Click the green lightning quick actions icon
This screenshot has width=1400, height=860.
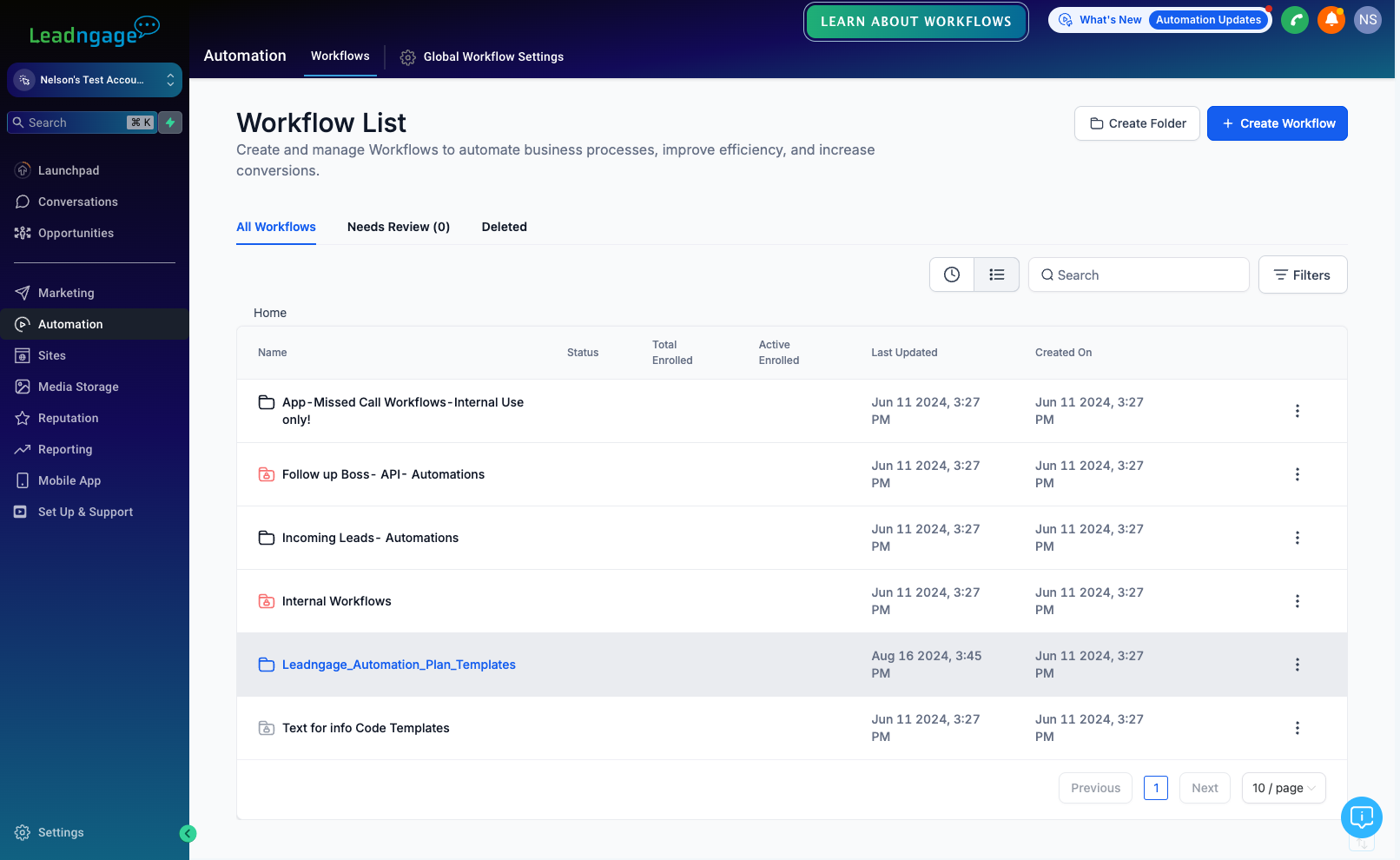tap(171, 122)
